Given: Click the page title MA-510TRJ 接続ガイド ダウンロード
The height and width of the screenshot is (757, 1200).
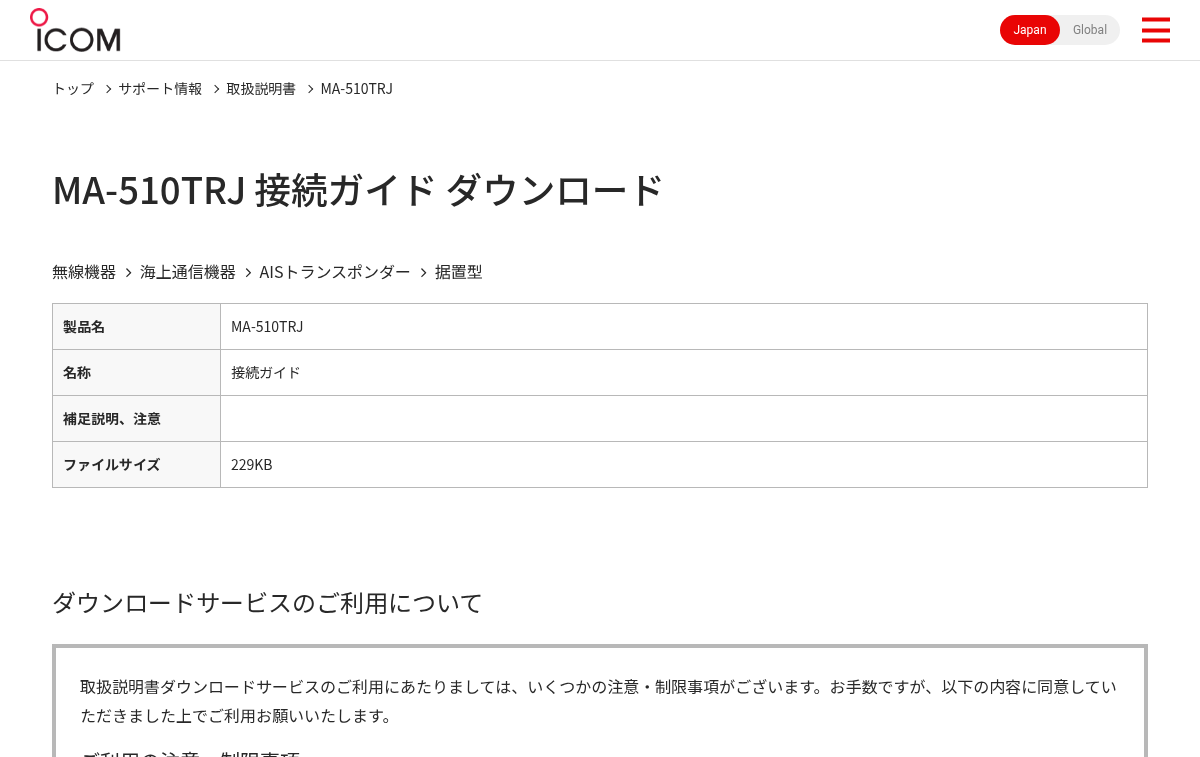Looking at the screenshot, I should (x=358, y=190).
